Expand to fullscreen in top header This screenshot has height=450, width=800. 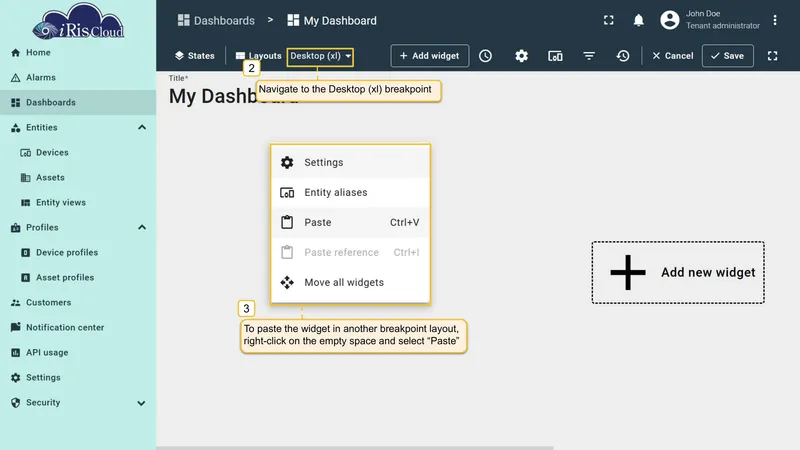[x=608, y=20]
